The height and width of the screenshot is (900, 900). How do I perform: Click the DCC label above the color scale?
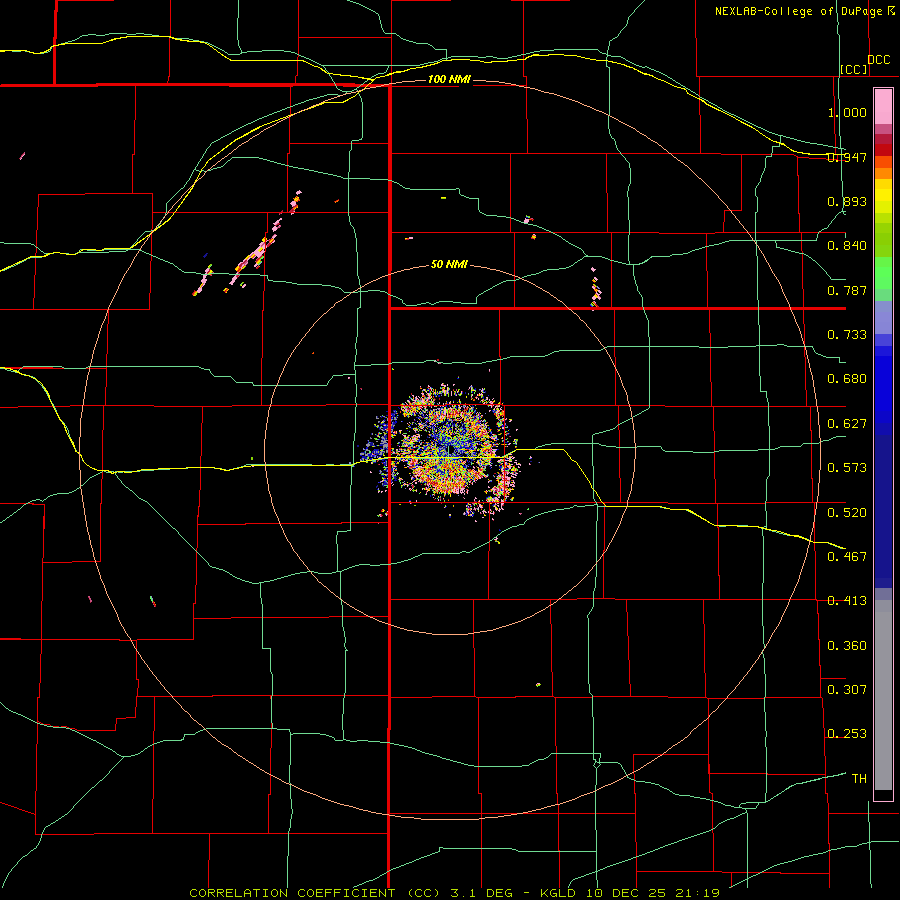point(879,60)
